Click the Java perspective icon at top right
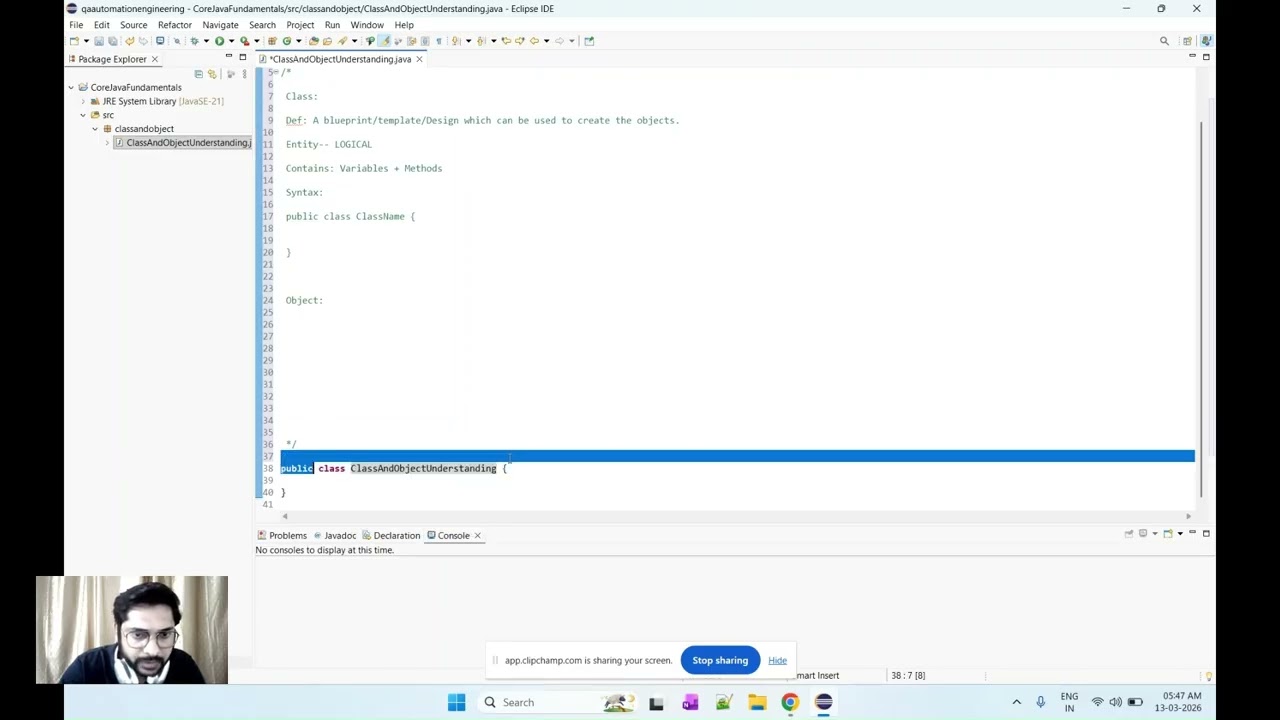Screen dimensions: 1280x720 click(1206, 41)
